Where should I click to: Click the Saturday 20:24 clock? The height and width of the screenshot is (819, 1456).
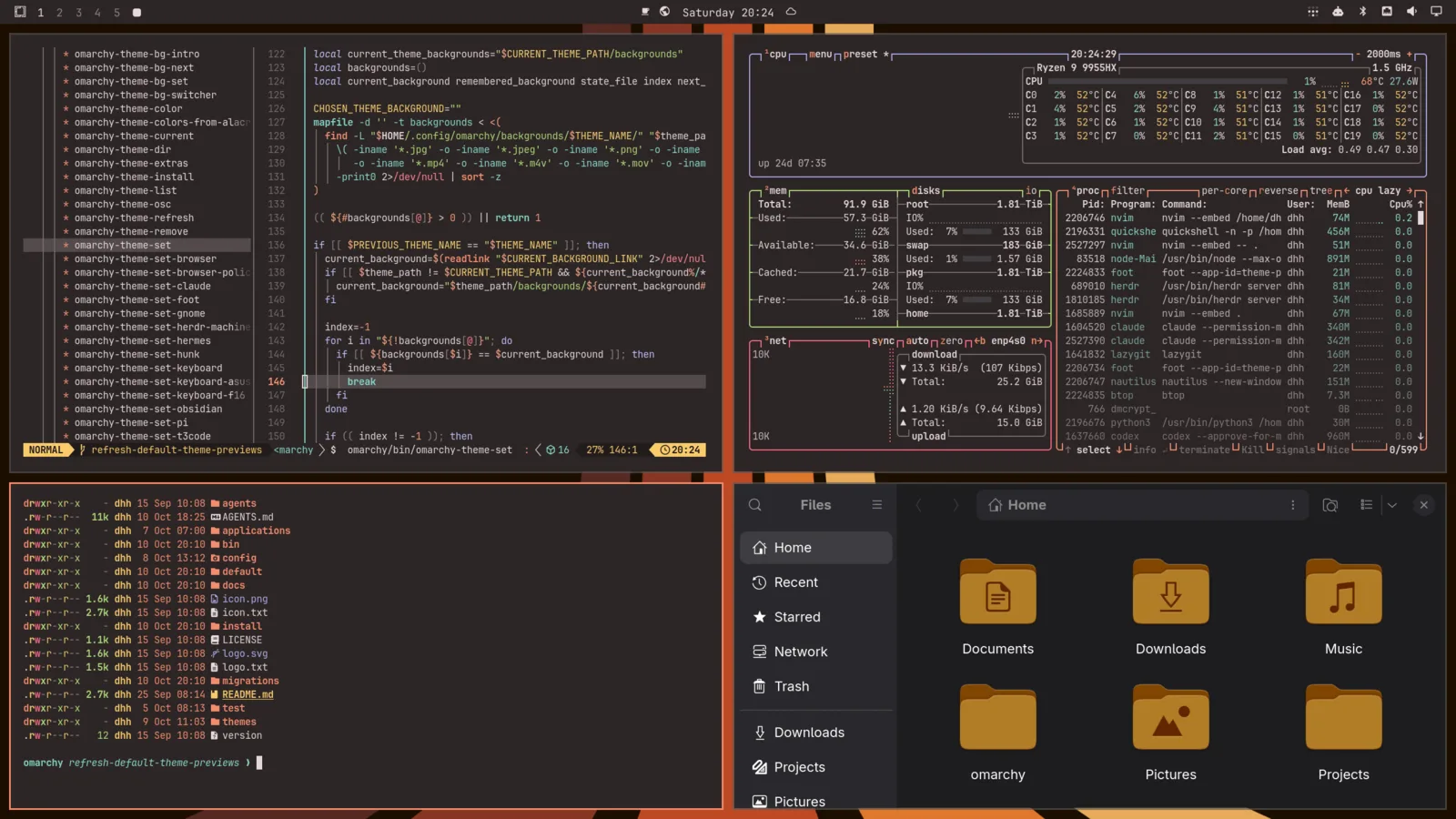728,13
